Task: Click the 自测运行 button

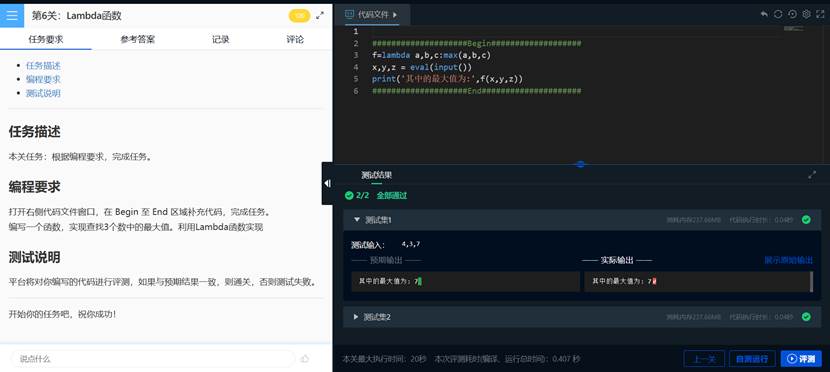Action: [x=752, y=359]
